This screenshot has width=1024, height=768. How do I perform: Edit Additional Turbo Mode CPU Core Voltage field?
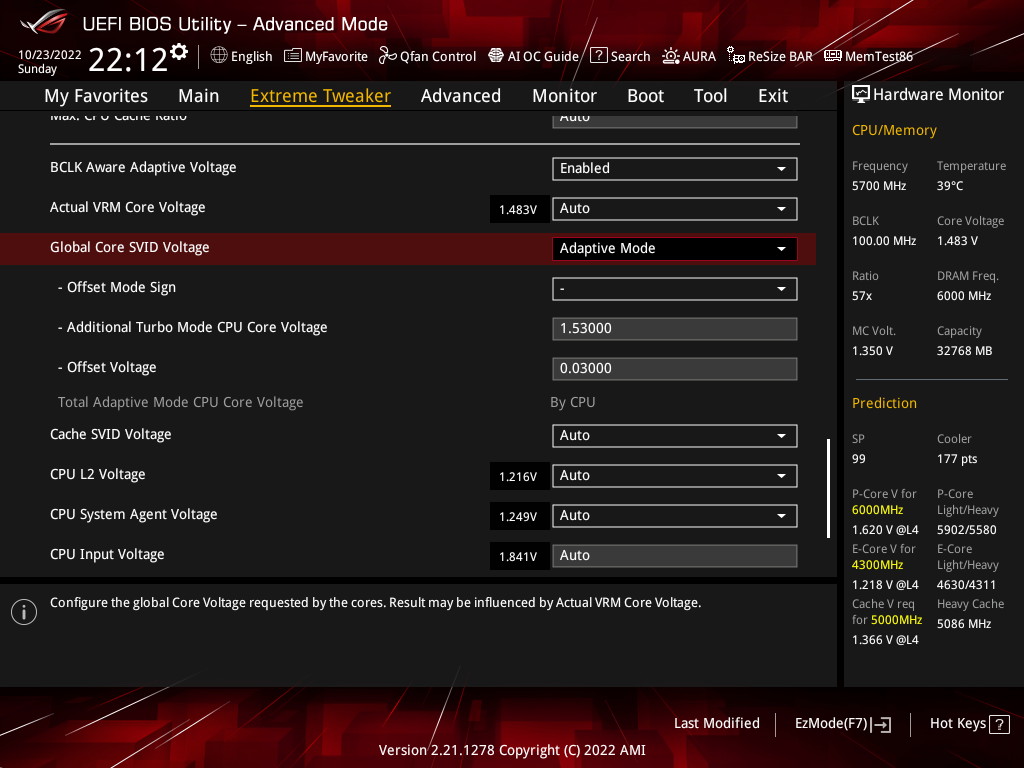[675, 328]
